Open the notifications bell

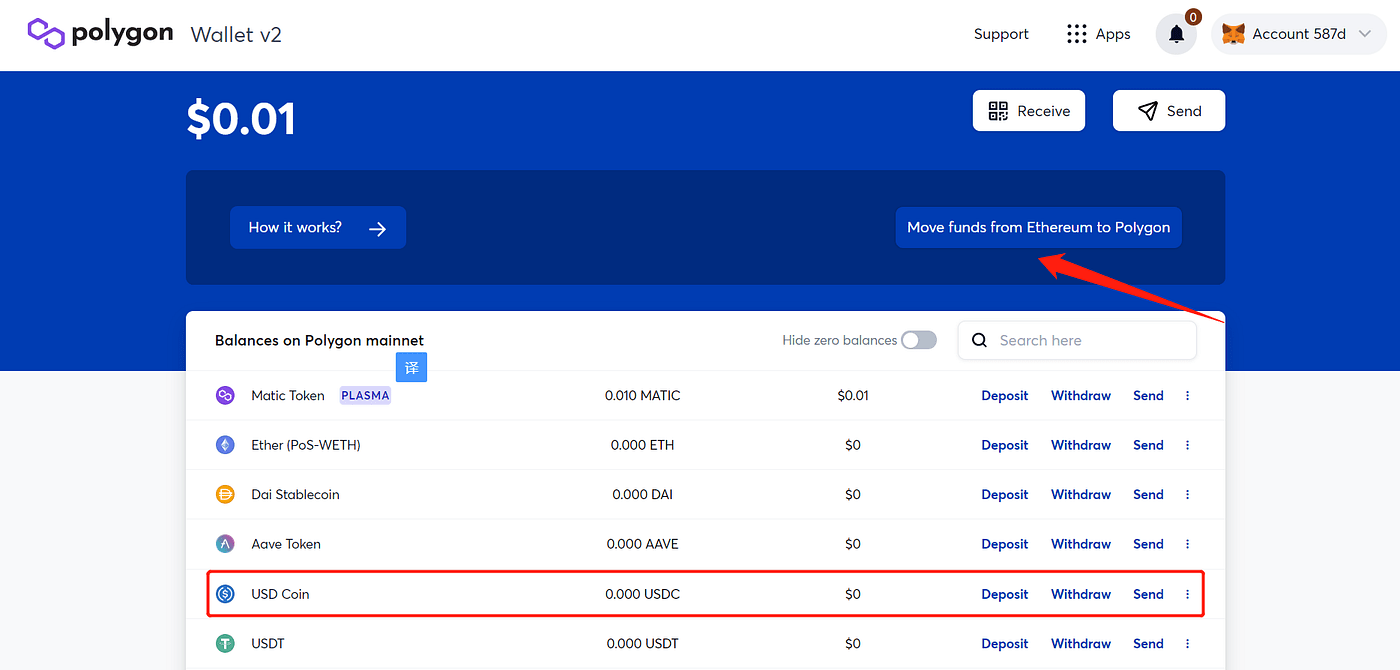coord(1176,33)
